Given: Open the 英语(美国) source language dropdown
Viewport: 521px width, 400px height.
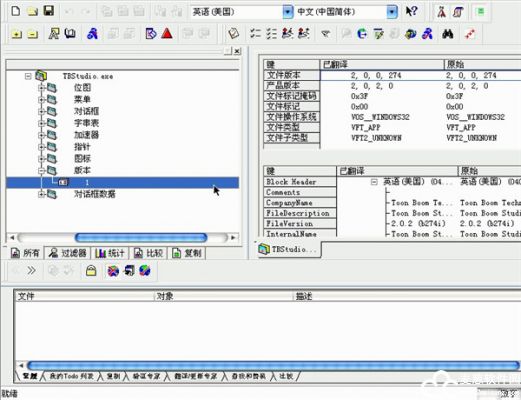Looking at the screenshot, I should (x=287, y=12).
